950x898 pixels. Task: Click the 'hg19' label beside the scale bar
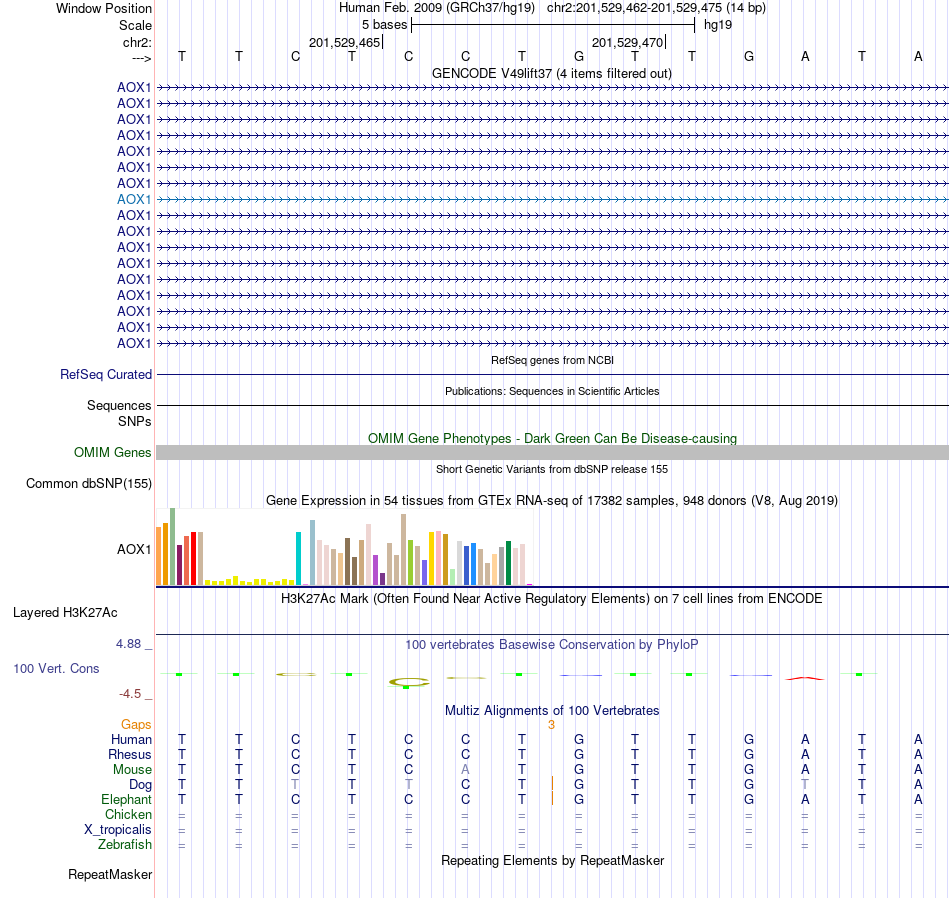[718, 25]
